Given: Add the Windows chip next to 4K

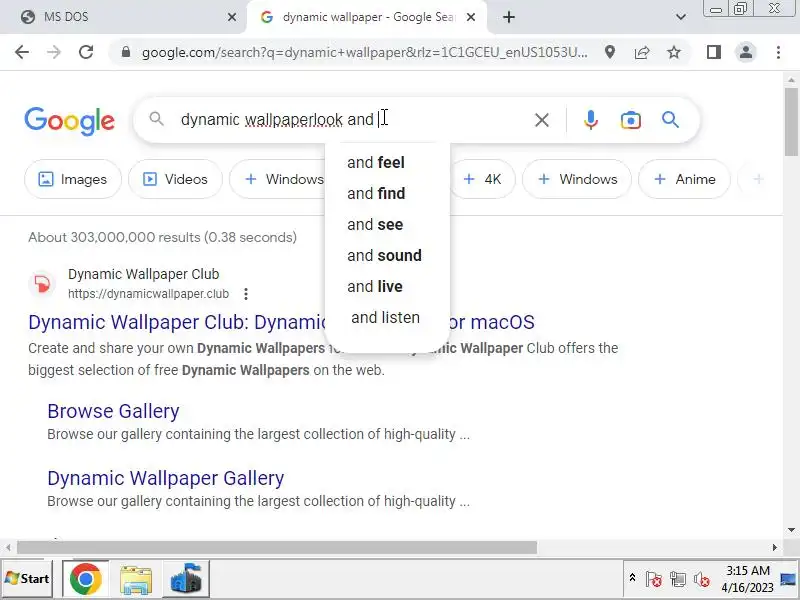Looking at the screenshot, I should point(577,179).
